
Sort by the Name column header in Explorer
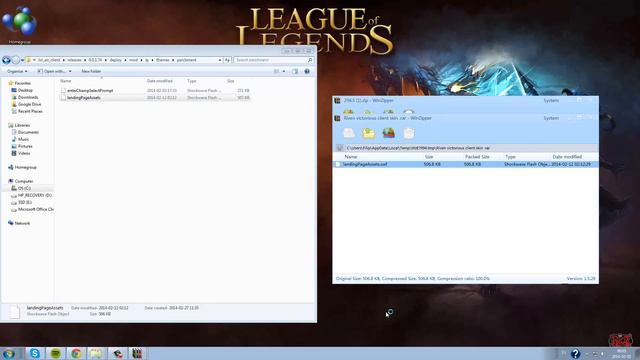(x=65, y=81)
